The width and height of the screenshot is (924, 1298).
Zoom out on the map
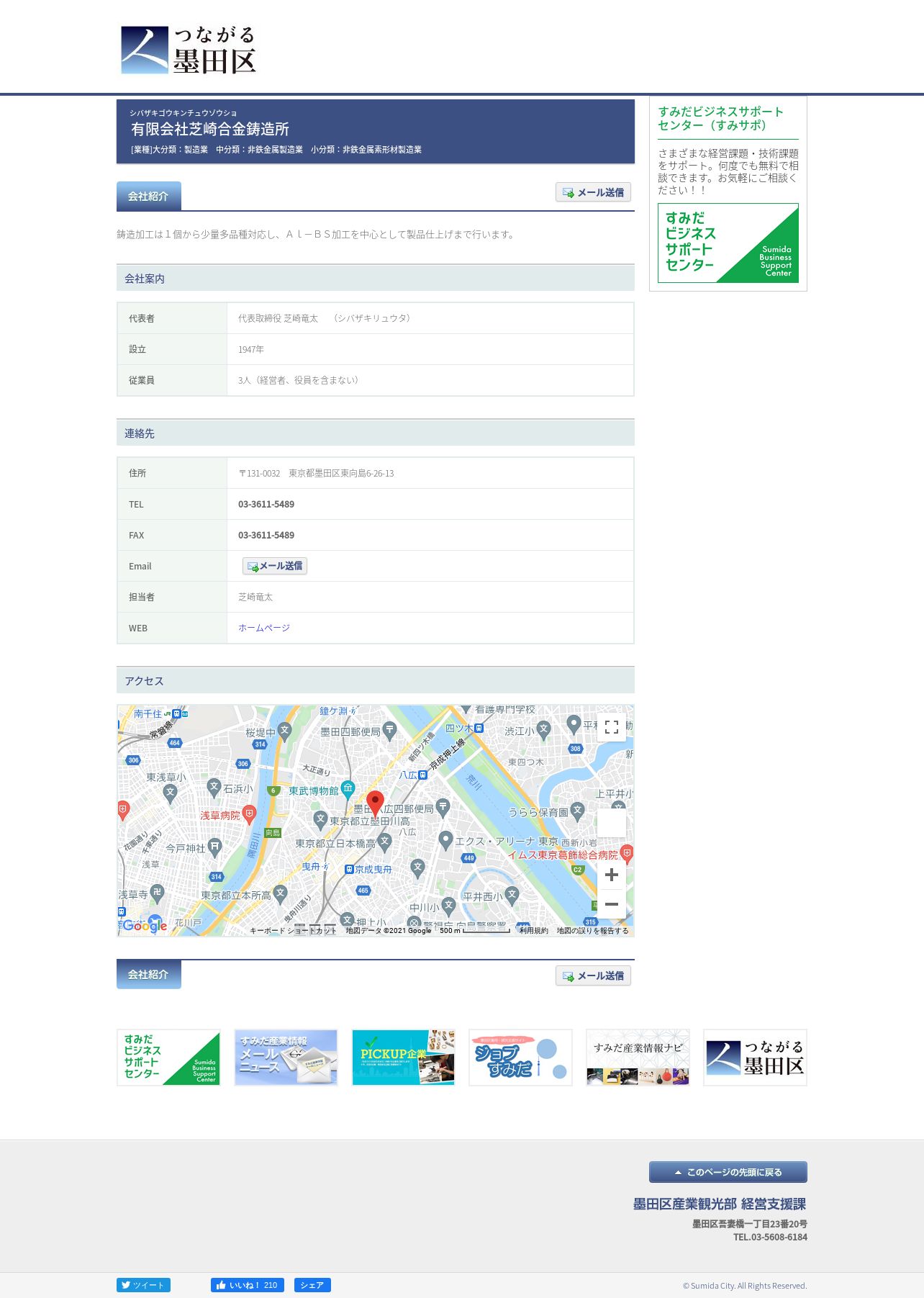point(612,903)
